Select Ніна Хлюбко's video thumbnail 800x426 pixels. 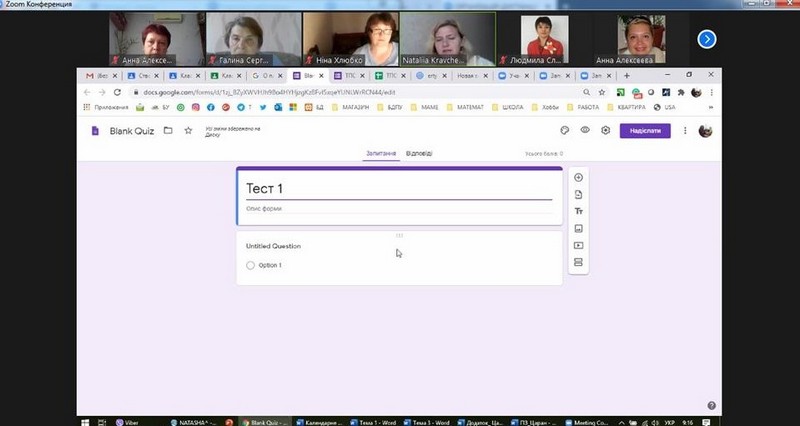pyautogui.click(x=350, y=39)
